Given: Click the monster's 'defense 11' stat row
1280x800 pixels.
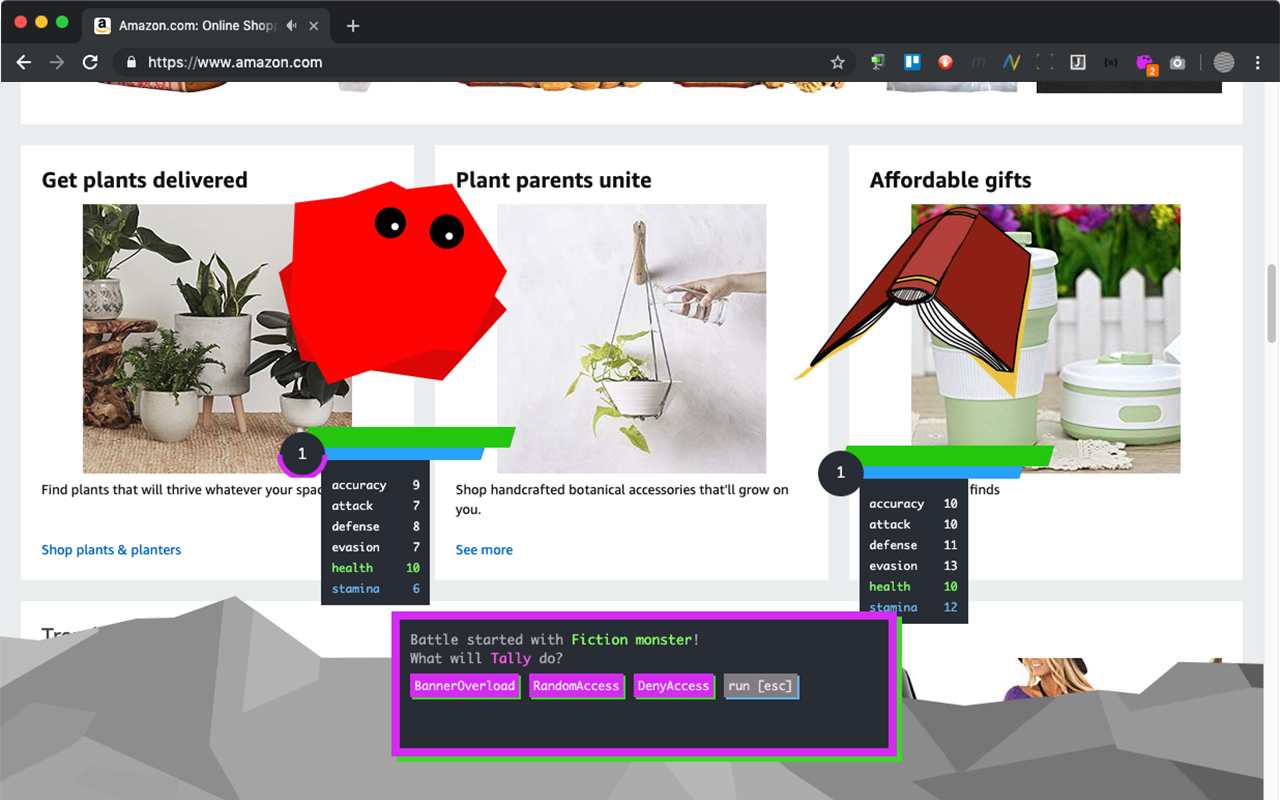Looking at the screenshot, I should (x=913, y=545).
